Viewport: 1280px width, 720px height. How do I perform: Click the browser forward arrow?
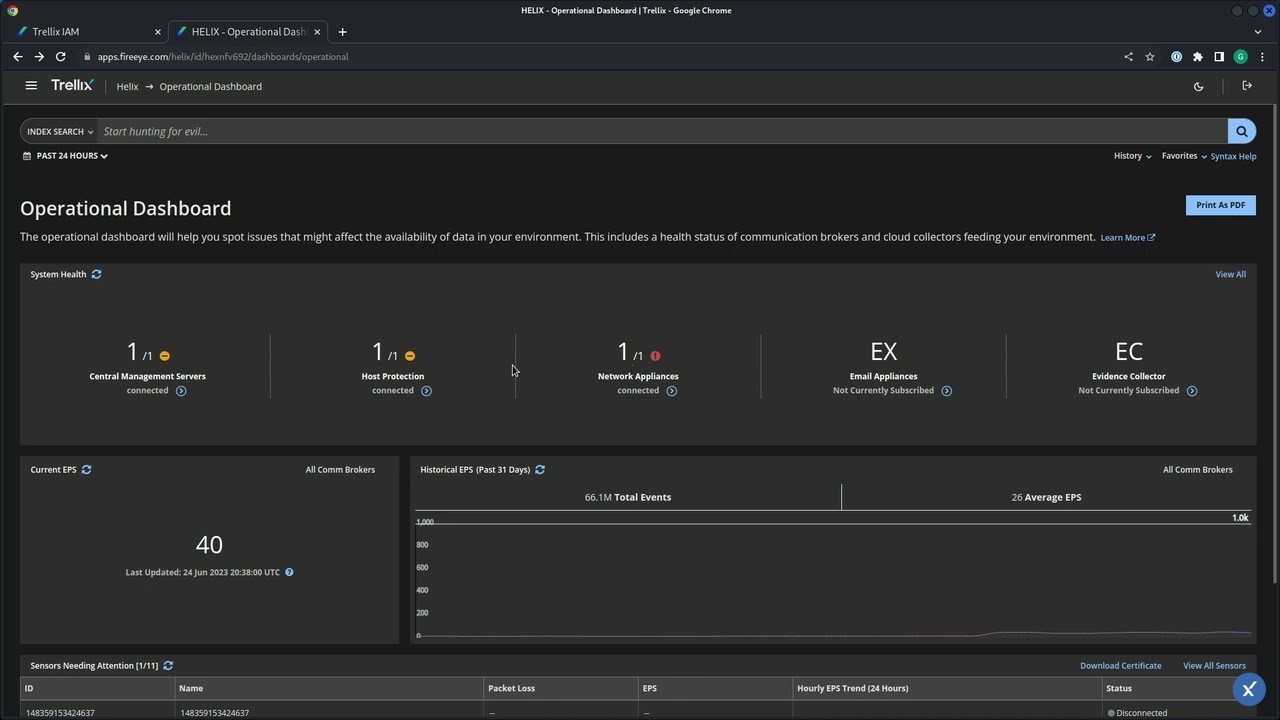tap(39, 57)
